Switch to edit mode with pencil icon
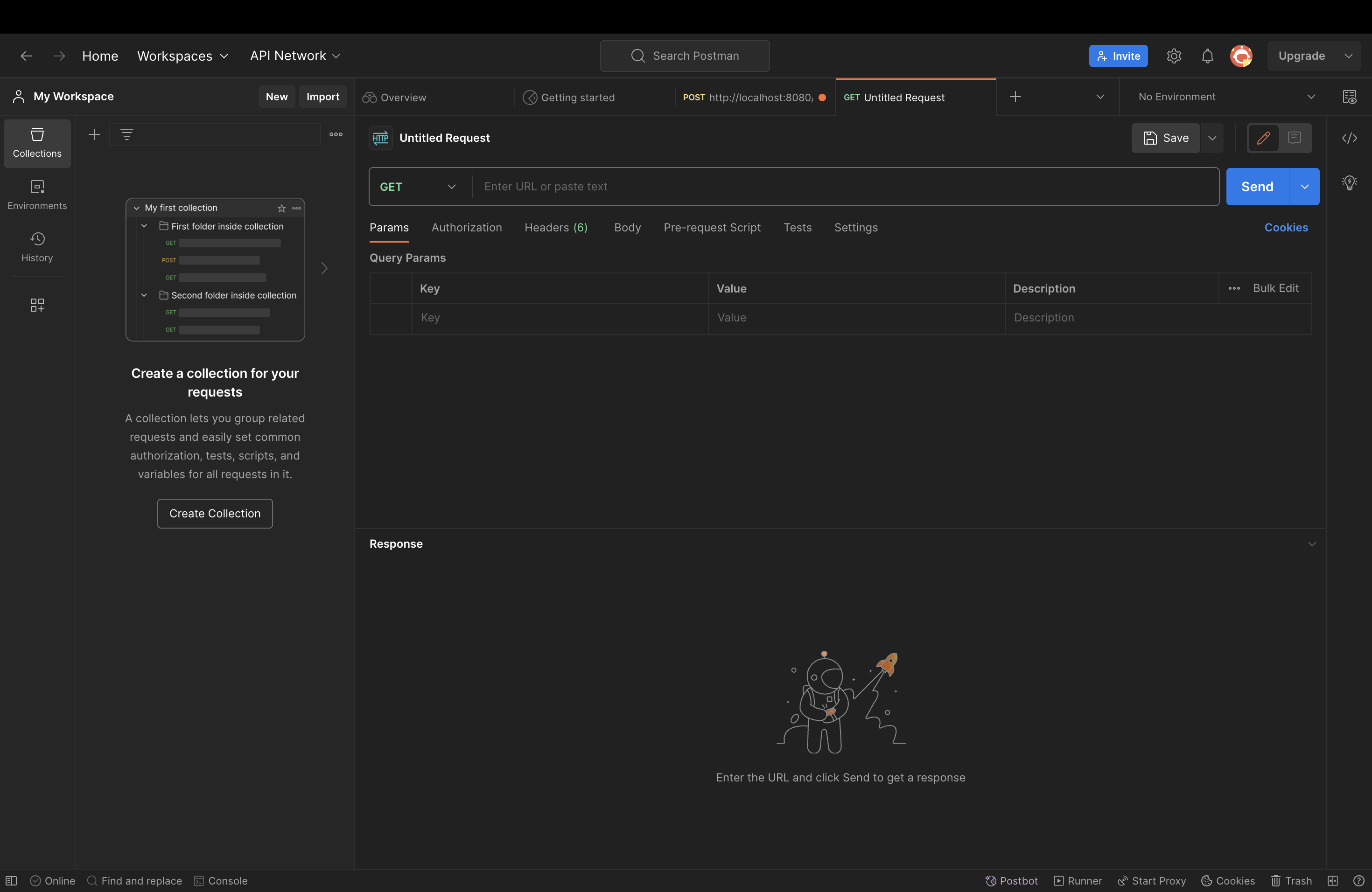This screenshot has height=892, width=1372. coord(1263,138)
